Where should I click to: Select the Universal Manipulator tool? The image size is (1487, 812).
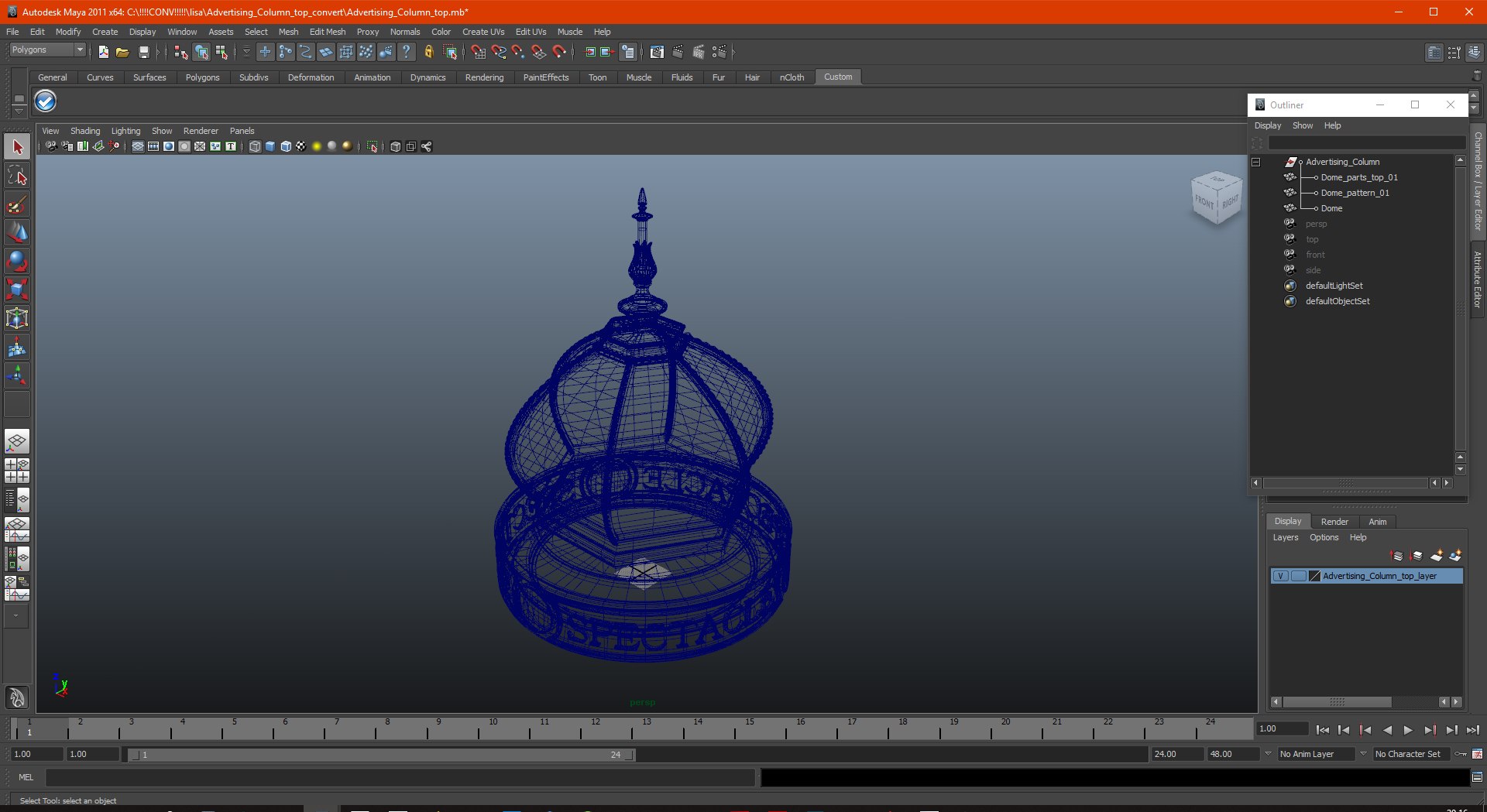[x=17, y=318]
